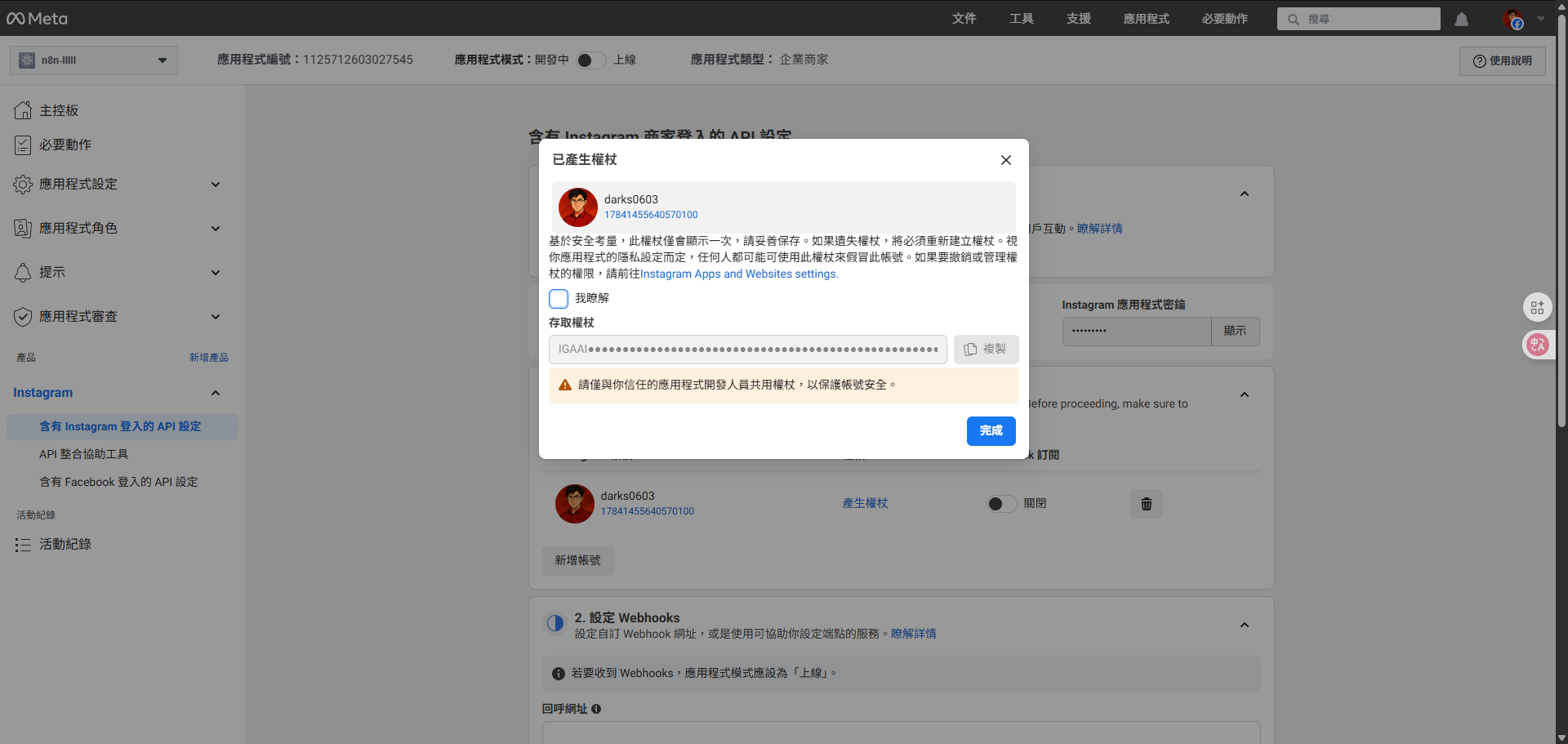Click the notifications bell in the top bar

click(1461, 18)
